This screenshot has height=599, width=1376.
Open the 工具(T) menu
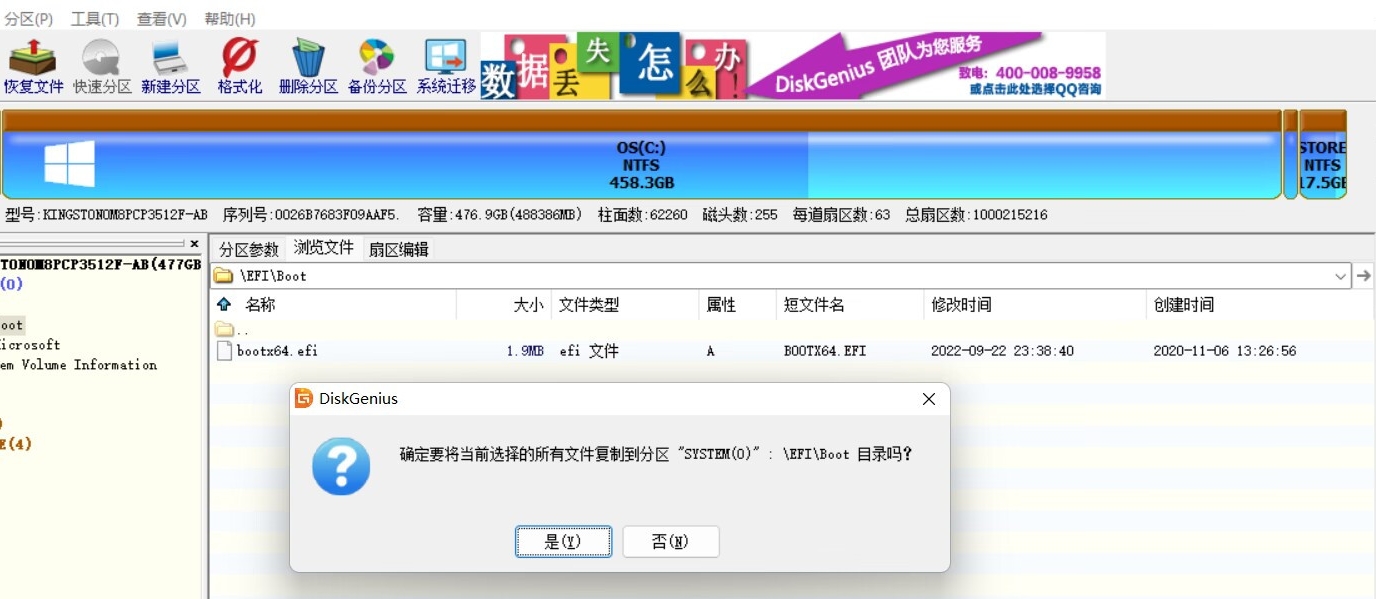pyautogui.click(x=95, y=19)
